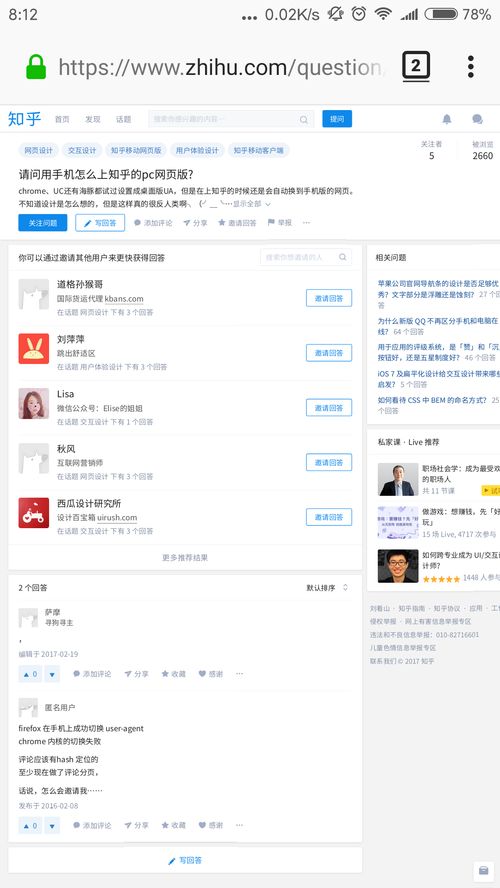Downvote the anonymous user's answer

tap(52, 826)
